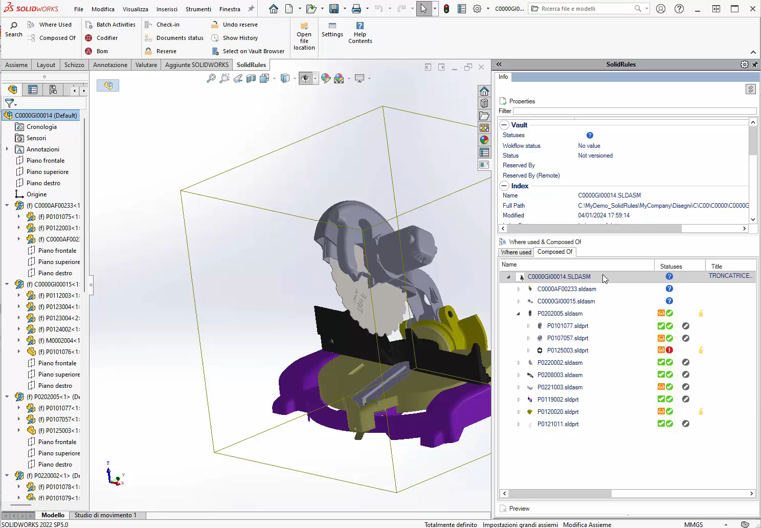Click the tree filter funnel icon
The height and width of the screenshot is (528, 761).
tap(9, 103)
